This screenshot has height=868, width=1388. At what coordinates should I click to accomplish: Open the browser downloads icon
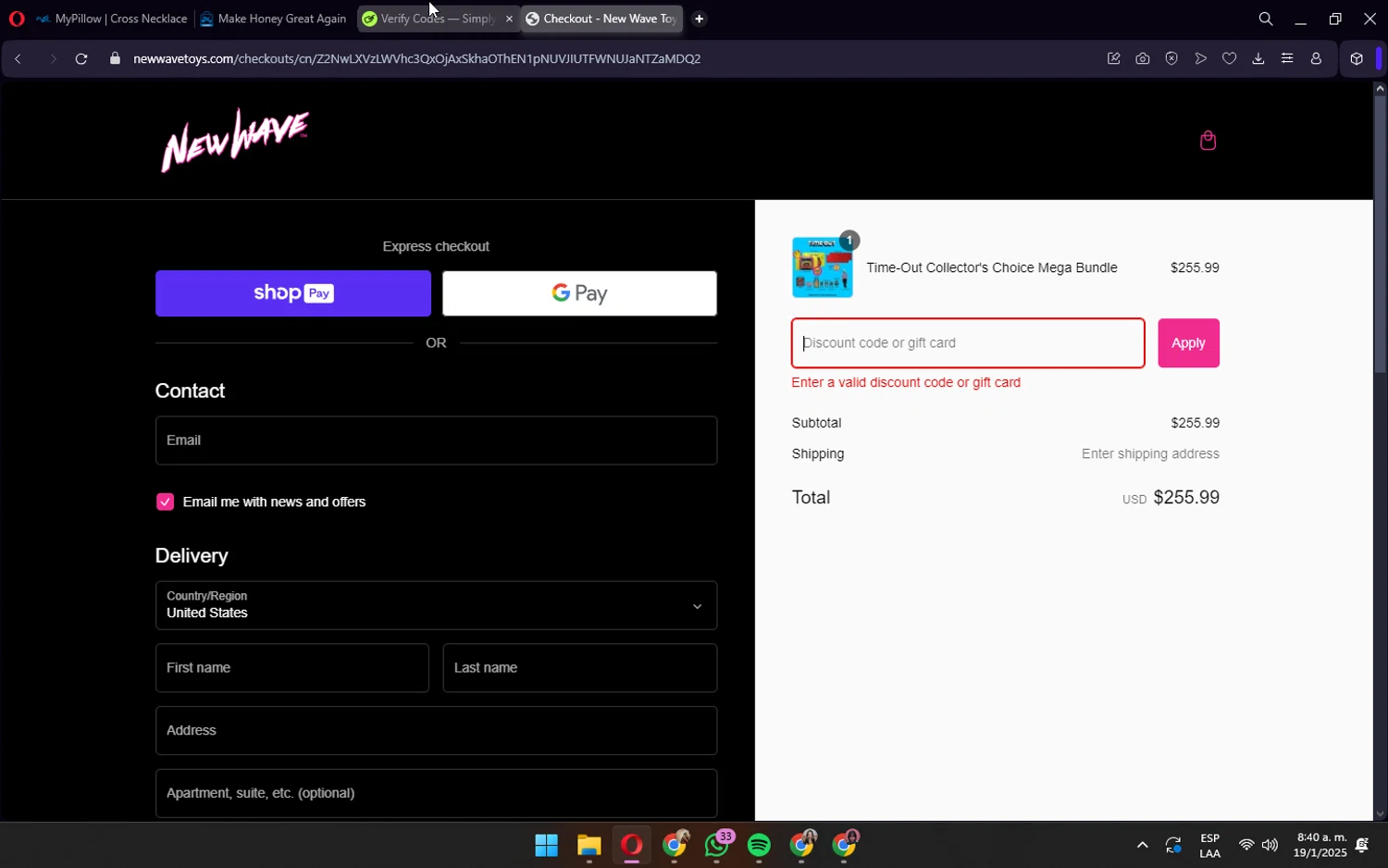tap(1258, 58)
